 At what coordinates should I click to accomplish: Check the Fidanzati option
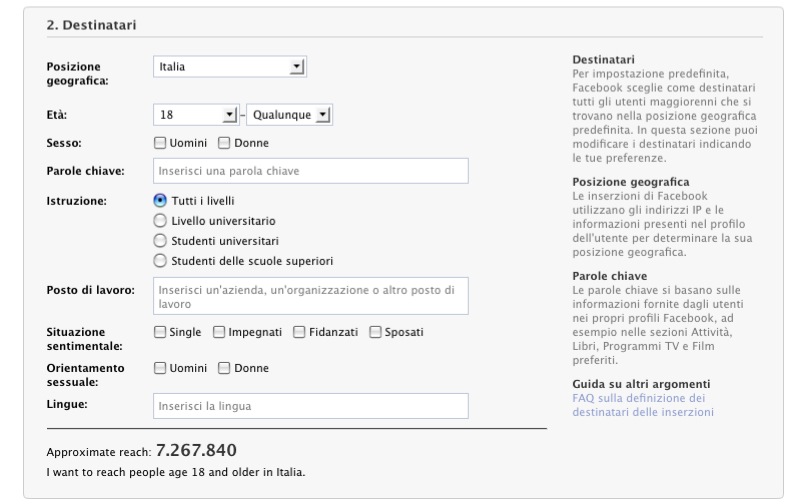(299, 332)
